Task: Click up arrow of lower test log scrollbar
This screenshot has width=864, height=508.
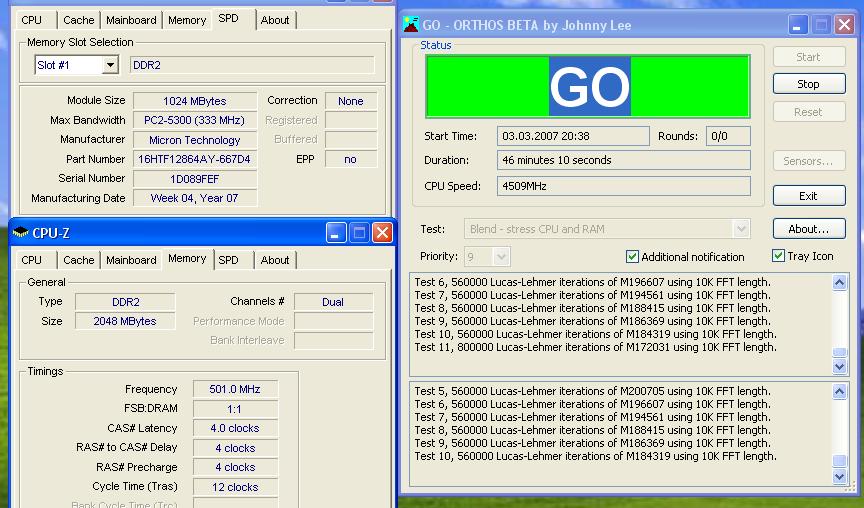Action: (x=839, y=391)
